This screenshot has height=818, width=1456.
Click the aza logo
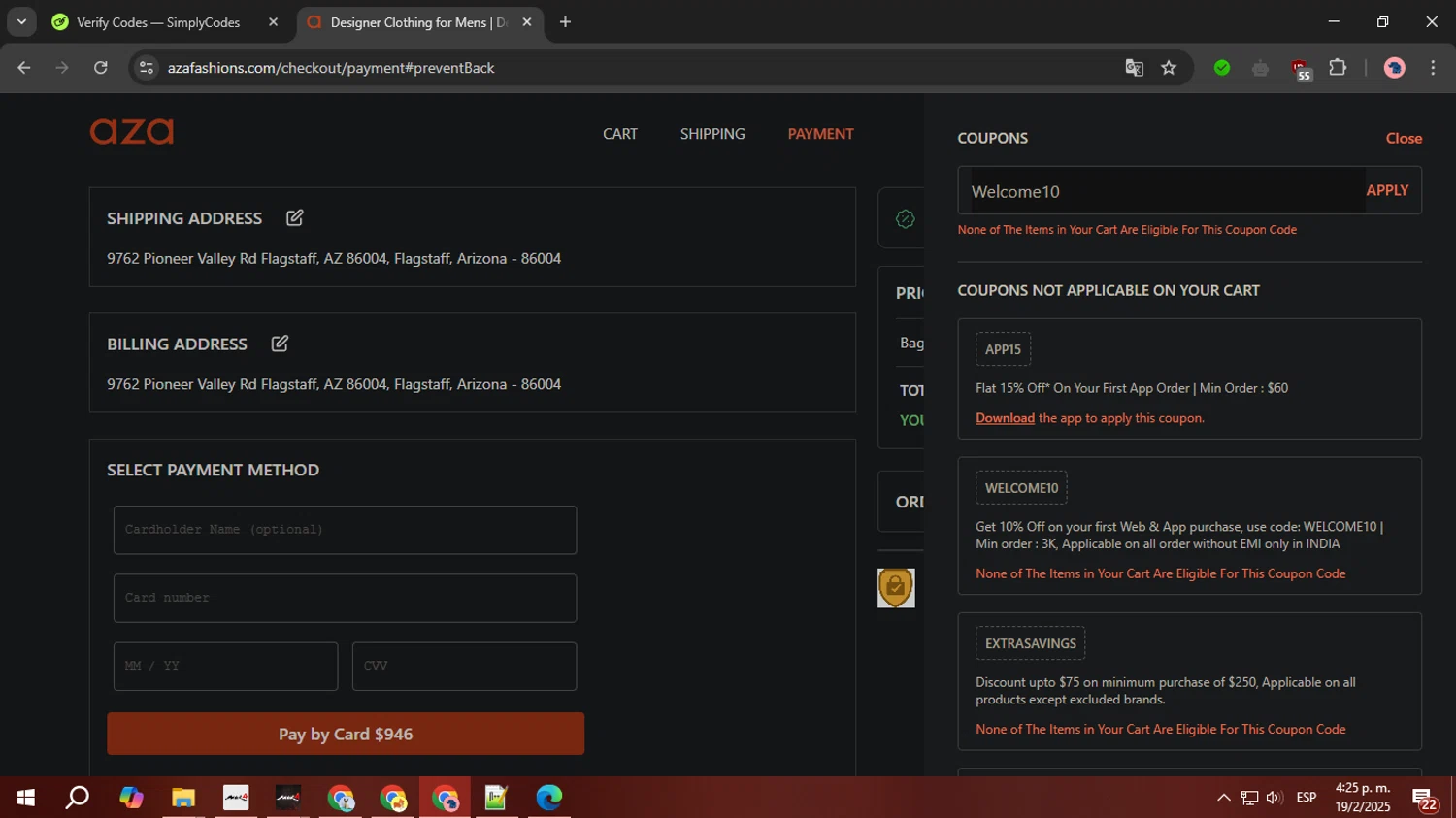132,132
